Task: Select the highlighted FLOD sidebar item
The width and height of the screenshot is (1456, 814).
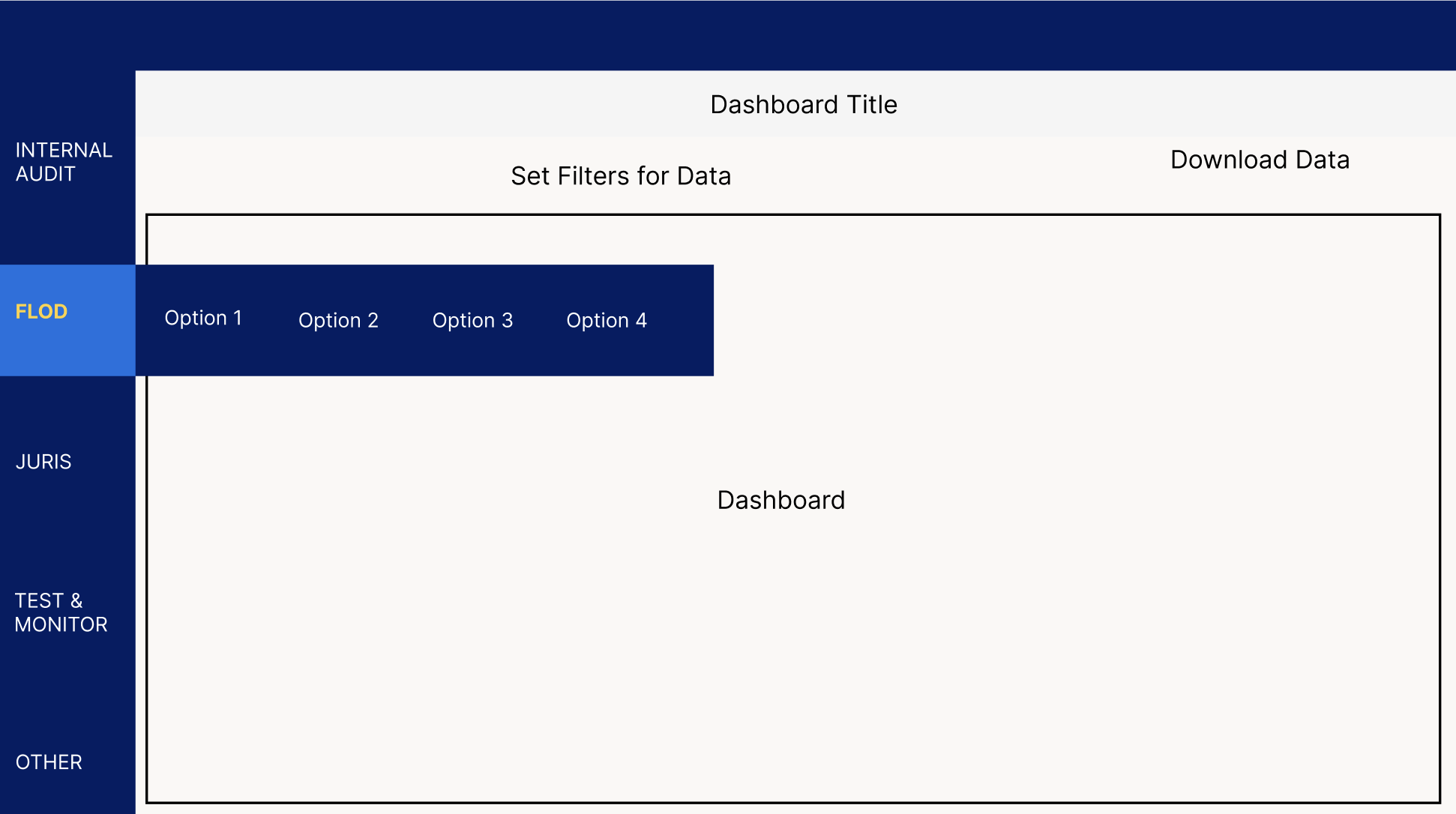Action: [42, 312]
